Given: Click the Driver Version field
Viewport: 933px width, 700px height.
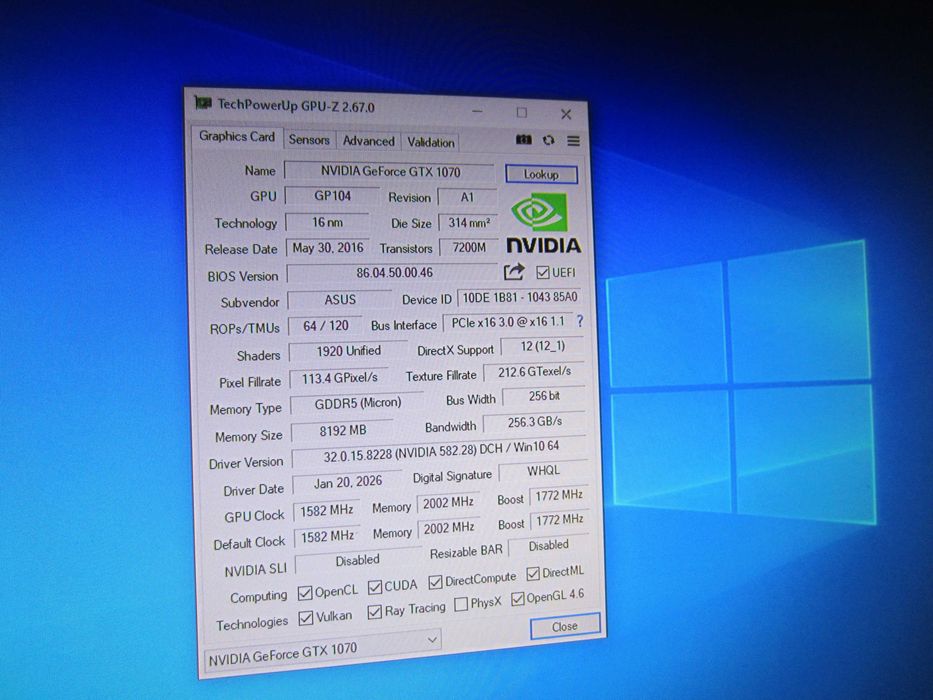Looking at the screenshot, I should click(439, 452).
